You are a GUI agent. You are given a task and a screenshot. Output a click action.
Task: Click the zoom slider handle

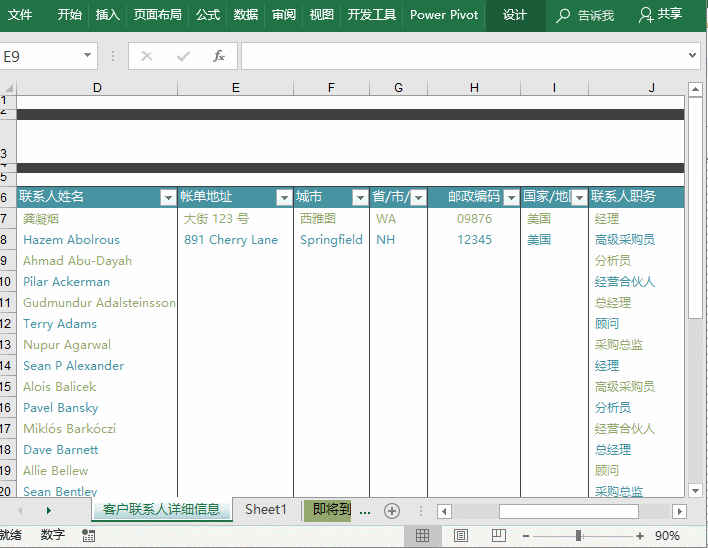(578, 536)
